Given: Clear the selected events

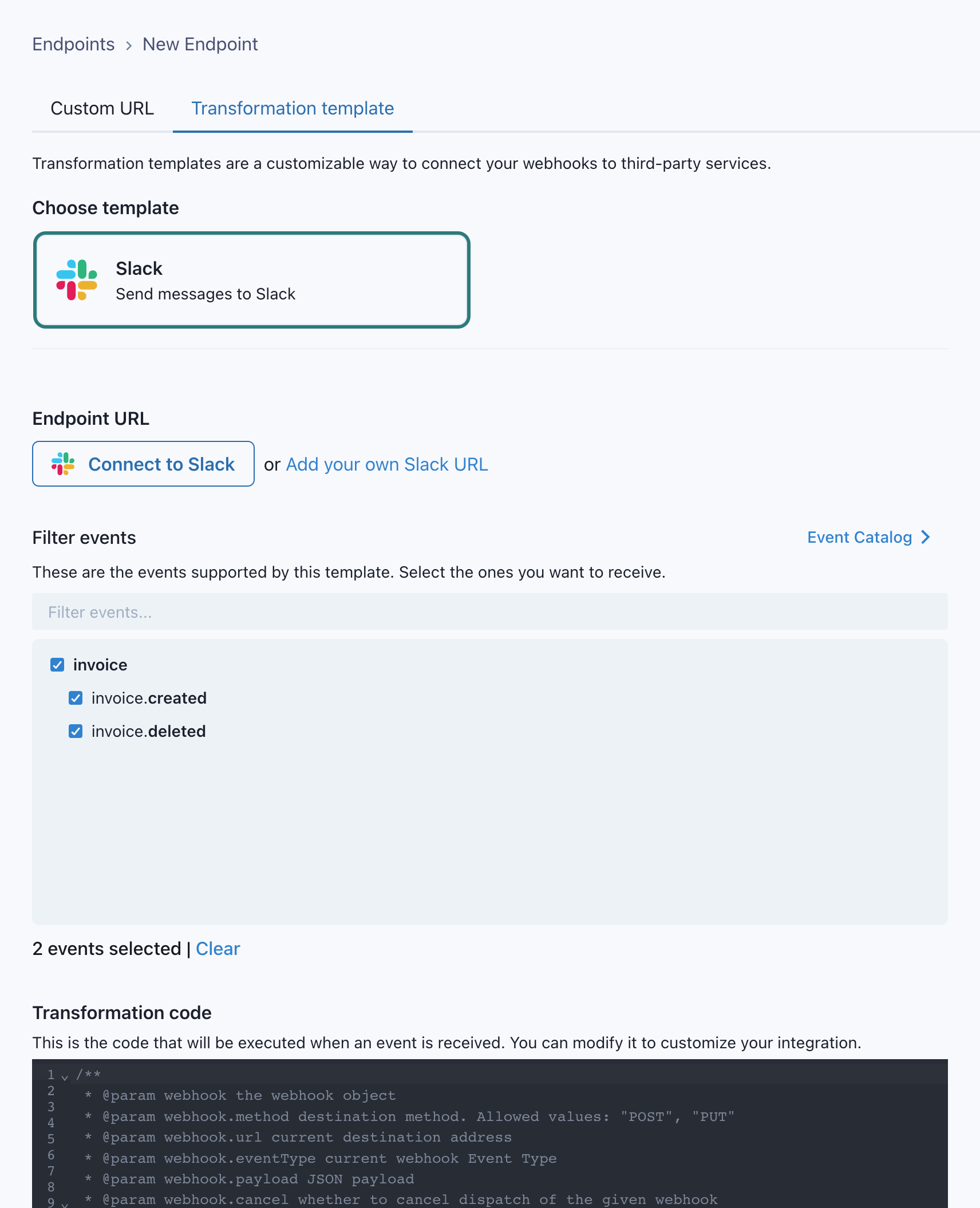Looking at the screenshot, I should 218,949.
